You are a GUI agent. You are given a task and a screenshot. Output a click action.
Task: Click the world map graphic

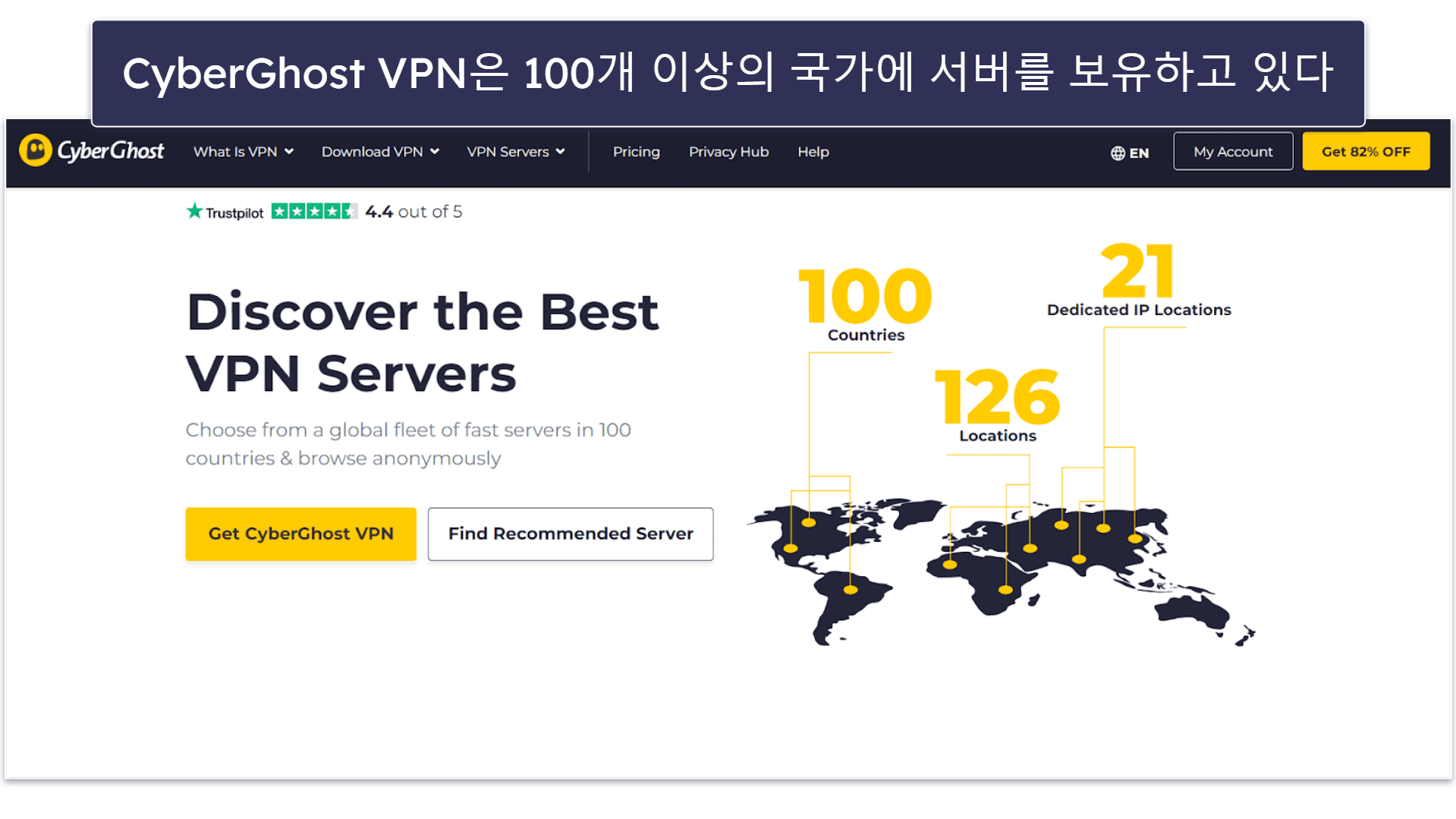click(x=1002, y=572)
